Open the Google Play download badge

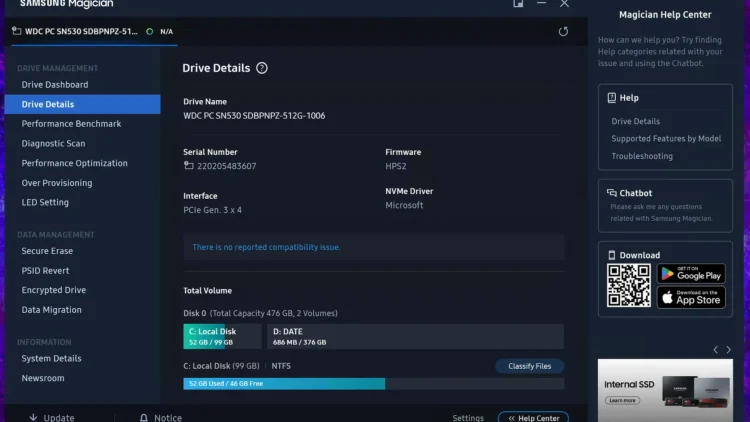click(691, 274)
